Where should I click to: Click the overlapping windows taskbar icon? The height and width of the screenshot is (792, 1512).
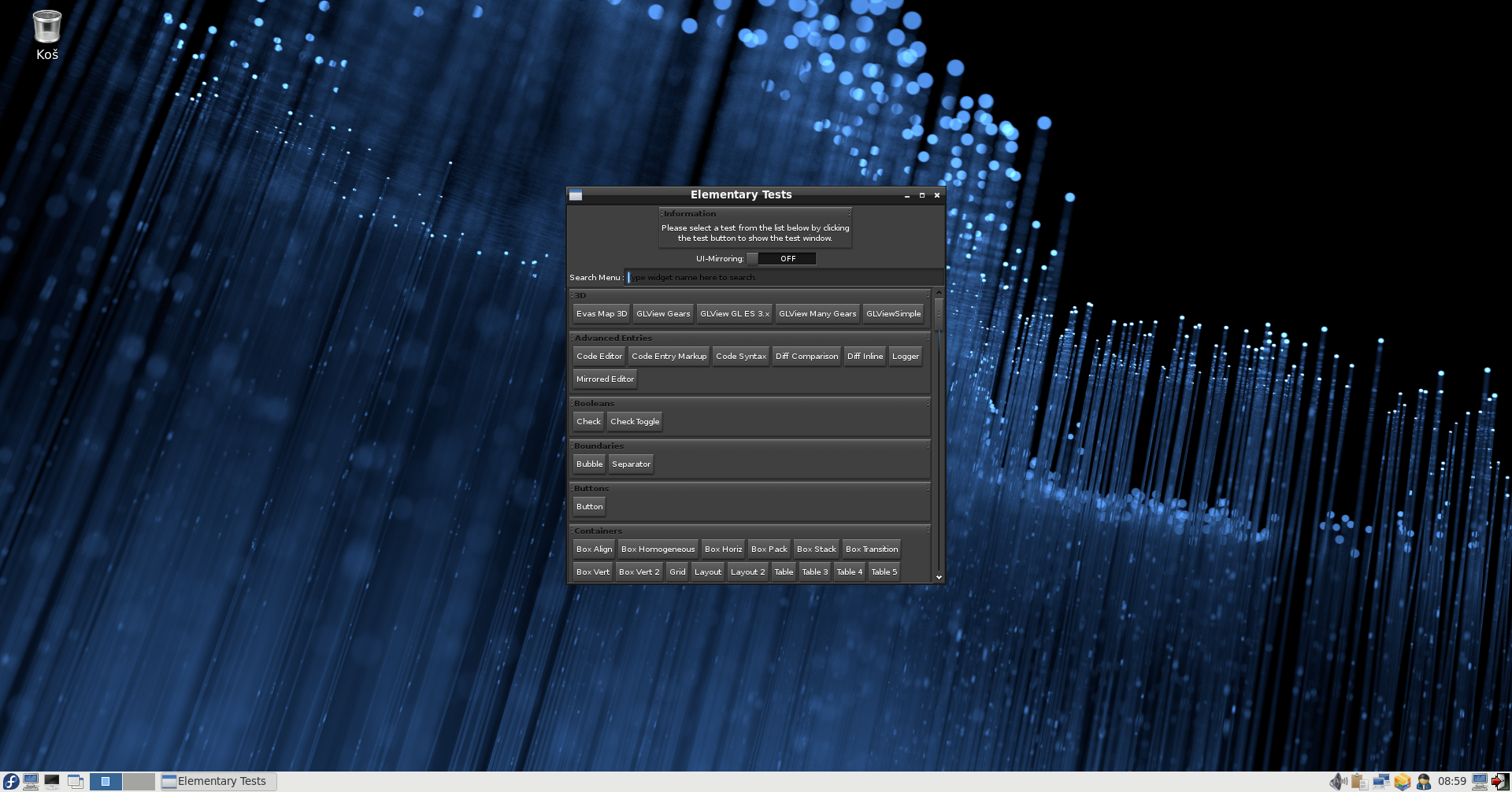76,781
